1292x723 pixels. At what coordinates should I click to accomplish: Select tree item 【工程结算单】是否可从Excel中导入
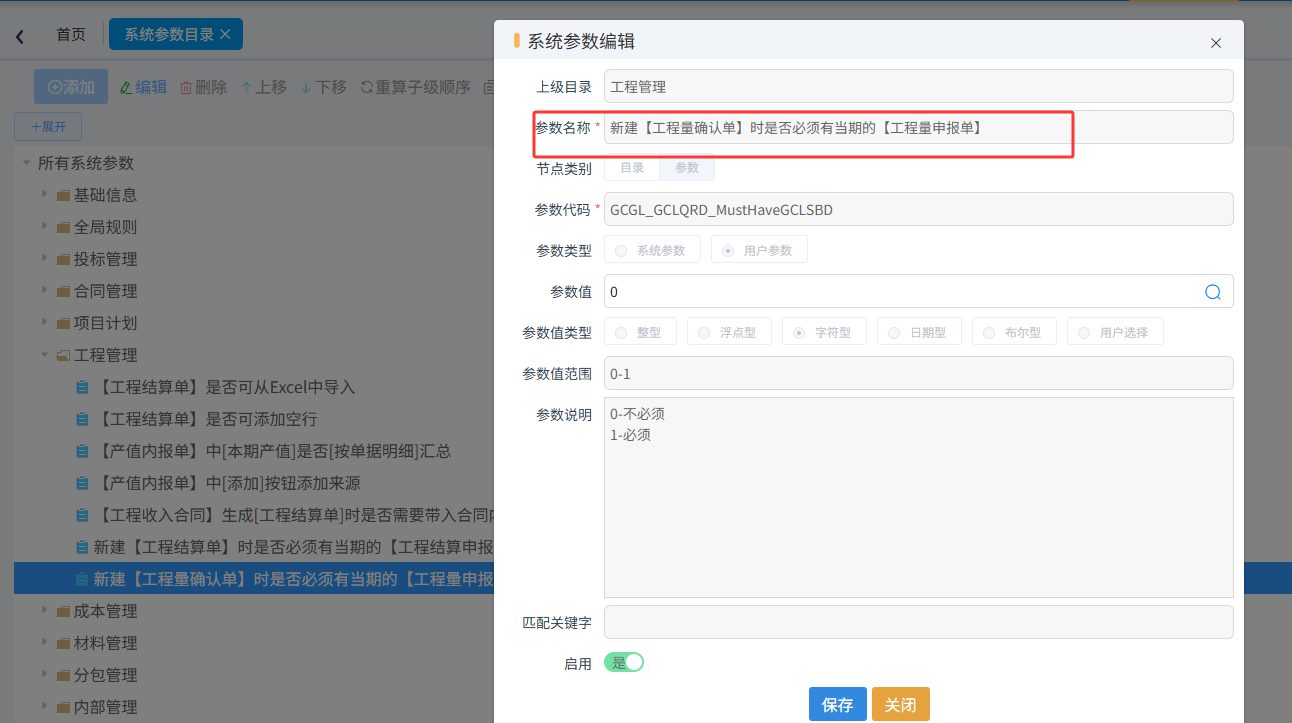[225, 387]
